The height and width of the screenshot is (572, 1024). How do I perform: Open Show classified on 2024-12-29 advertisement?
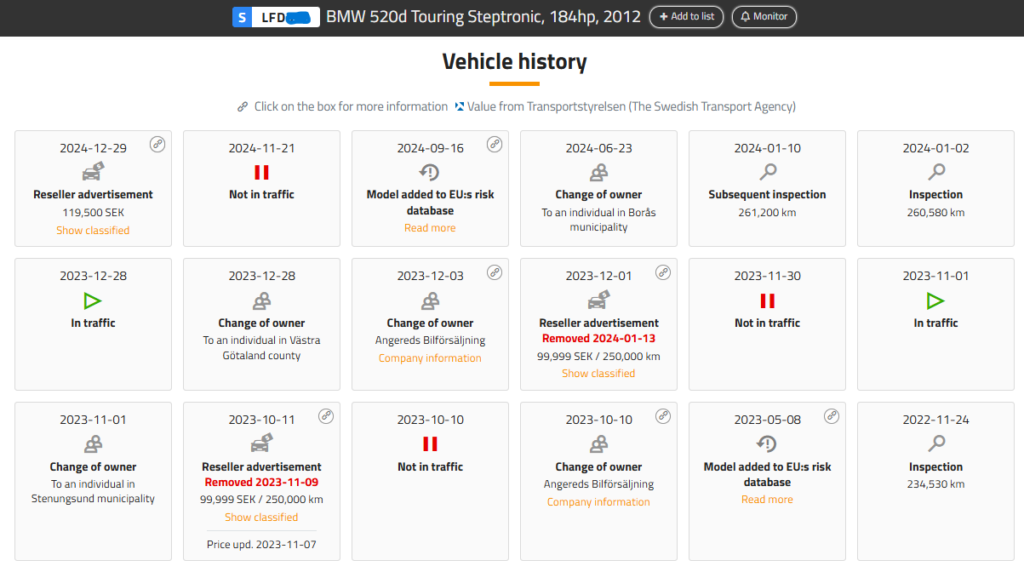93,230
